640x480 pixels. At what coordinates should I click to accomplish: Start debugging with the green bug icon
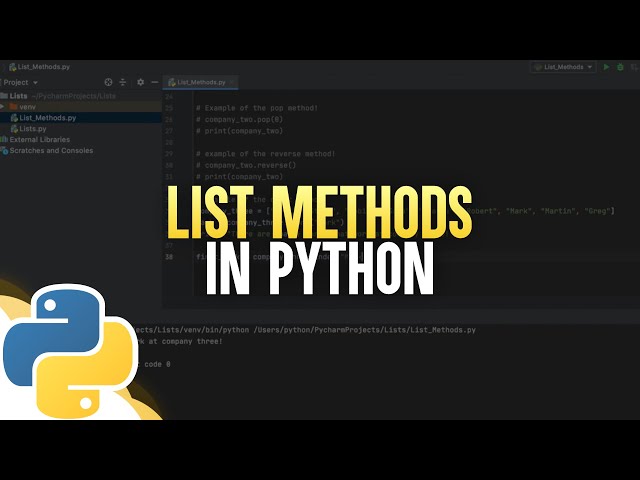tap(620, 67)
